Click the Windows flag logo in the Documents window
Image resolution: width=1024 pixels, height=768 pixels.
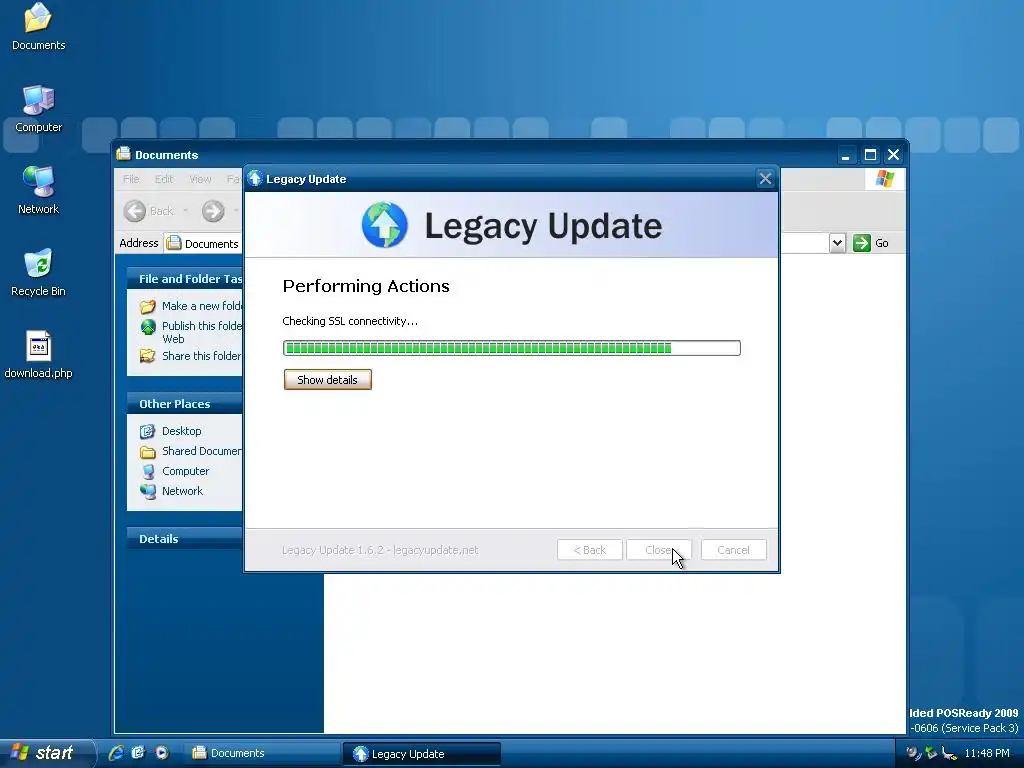pos(885,179)
